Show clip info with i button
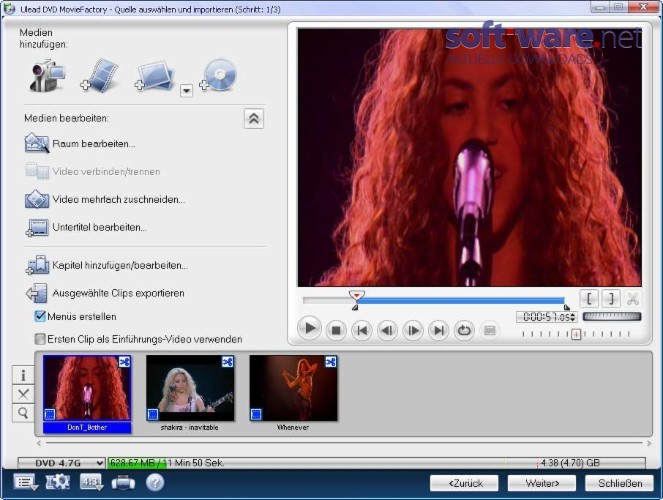 point(23,375)
